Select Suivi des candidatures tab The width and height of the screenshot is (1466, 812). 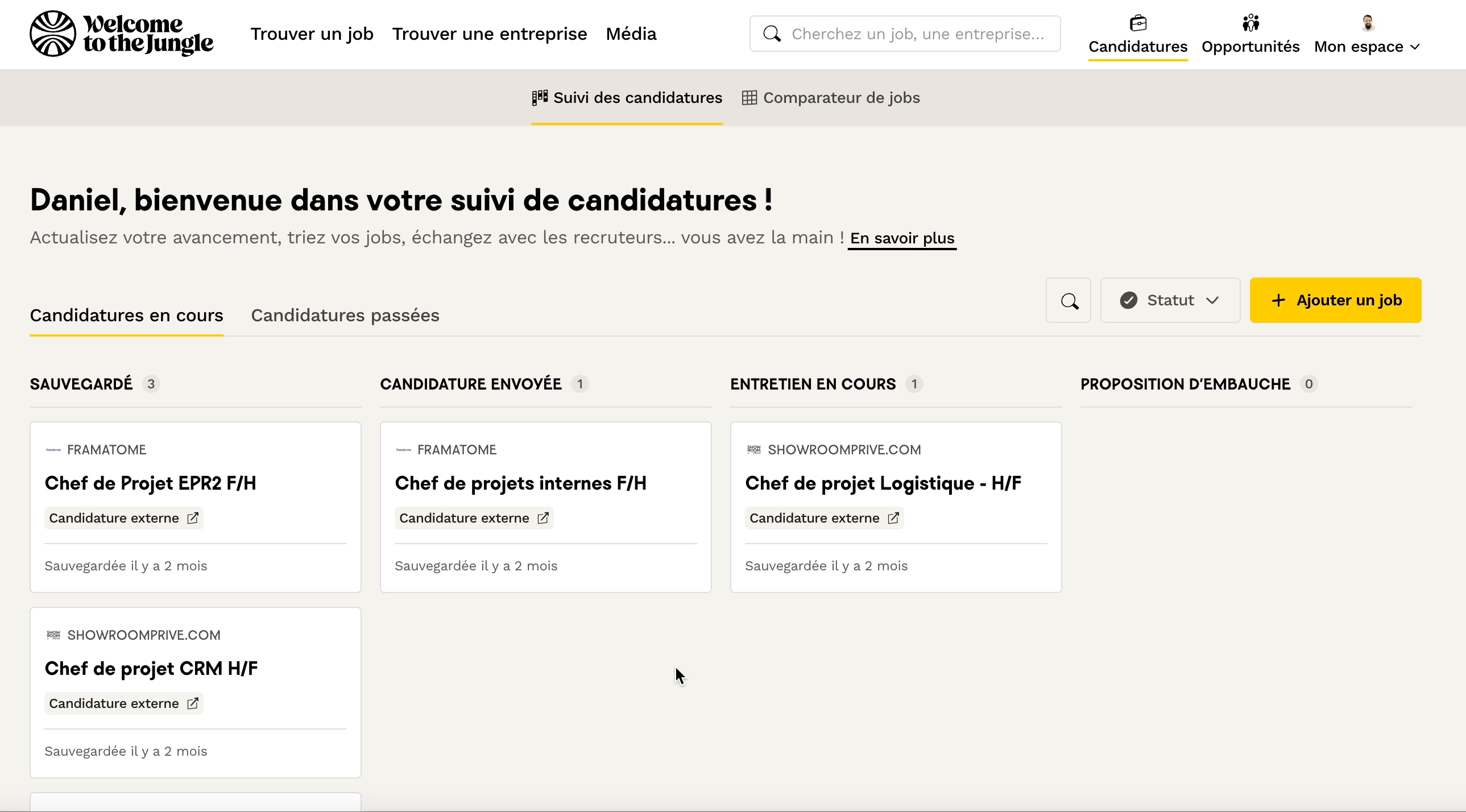click(627, 98)
